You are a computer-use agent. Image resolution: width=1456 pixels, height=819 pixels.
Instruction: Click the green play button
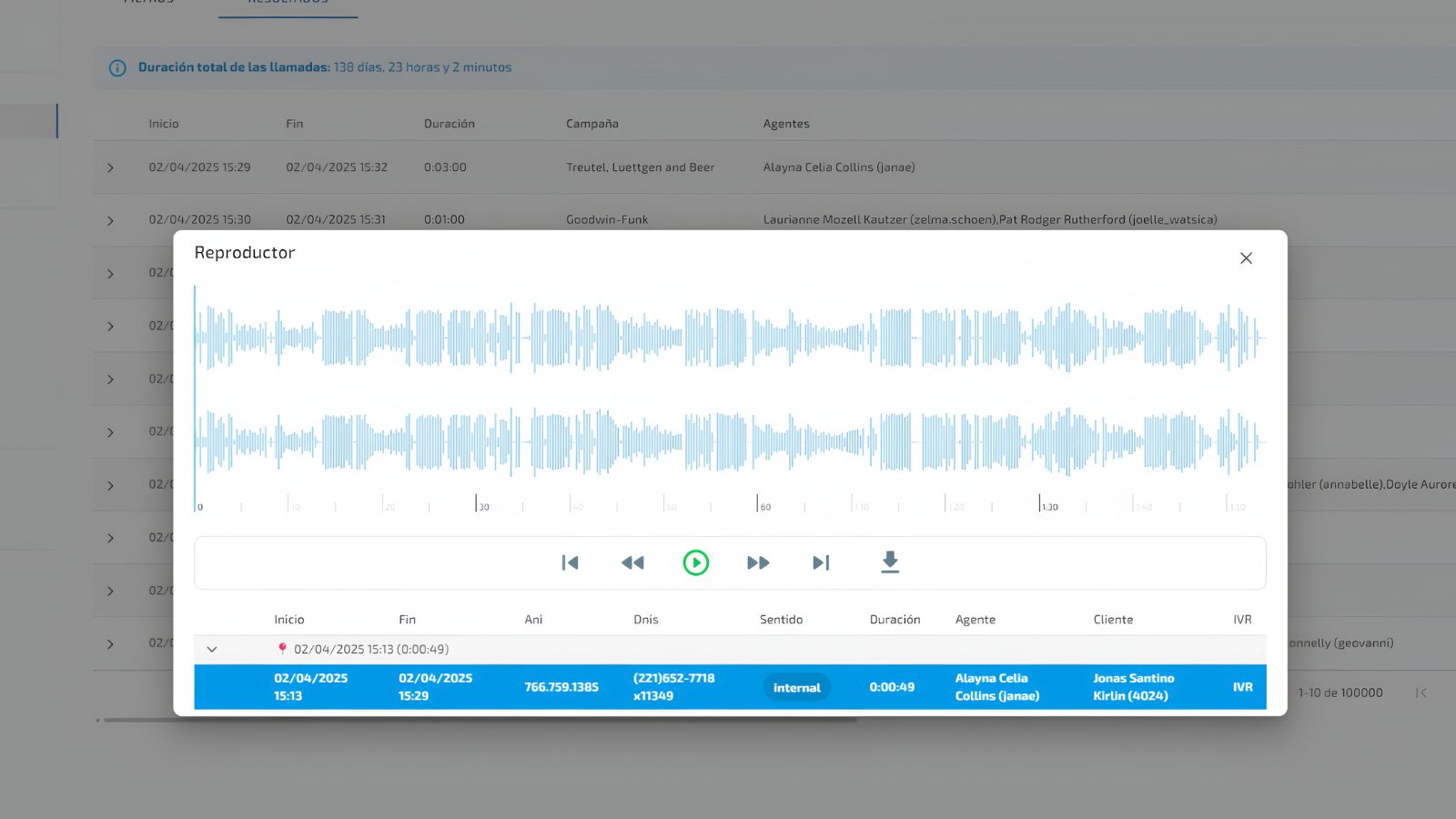[696, 562]
